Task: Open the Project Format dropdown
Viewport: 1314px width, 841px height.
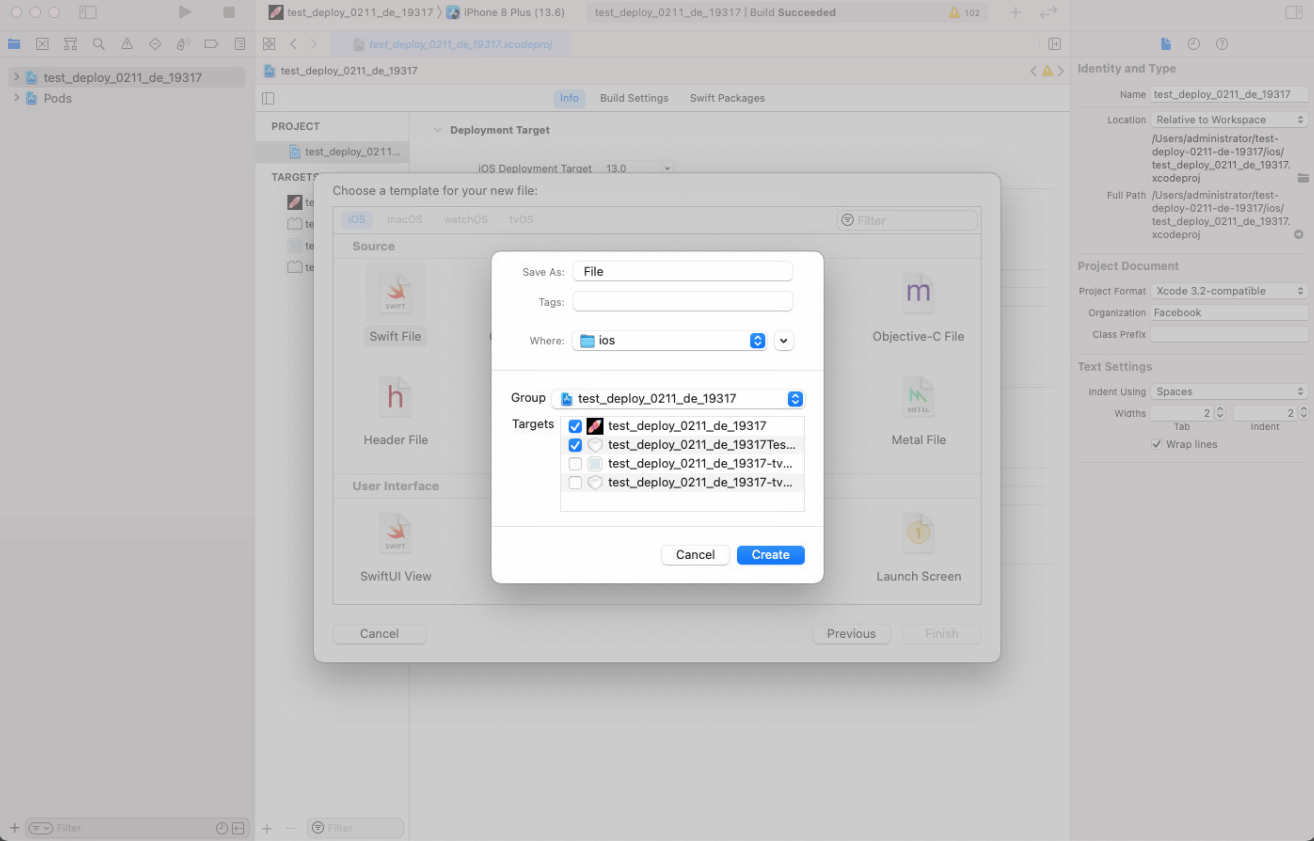Action: coord(1229,291)
